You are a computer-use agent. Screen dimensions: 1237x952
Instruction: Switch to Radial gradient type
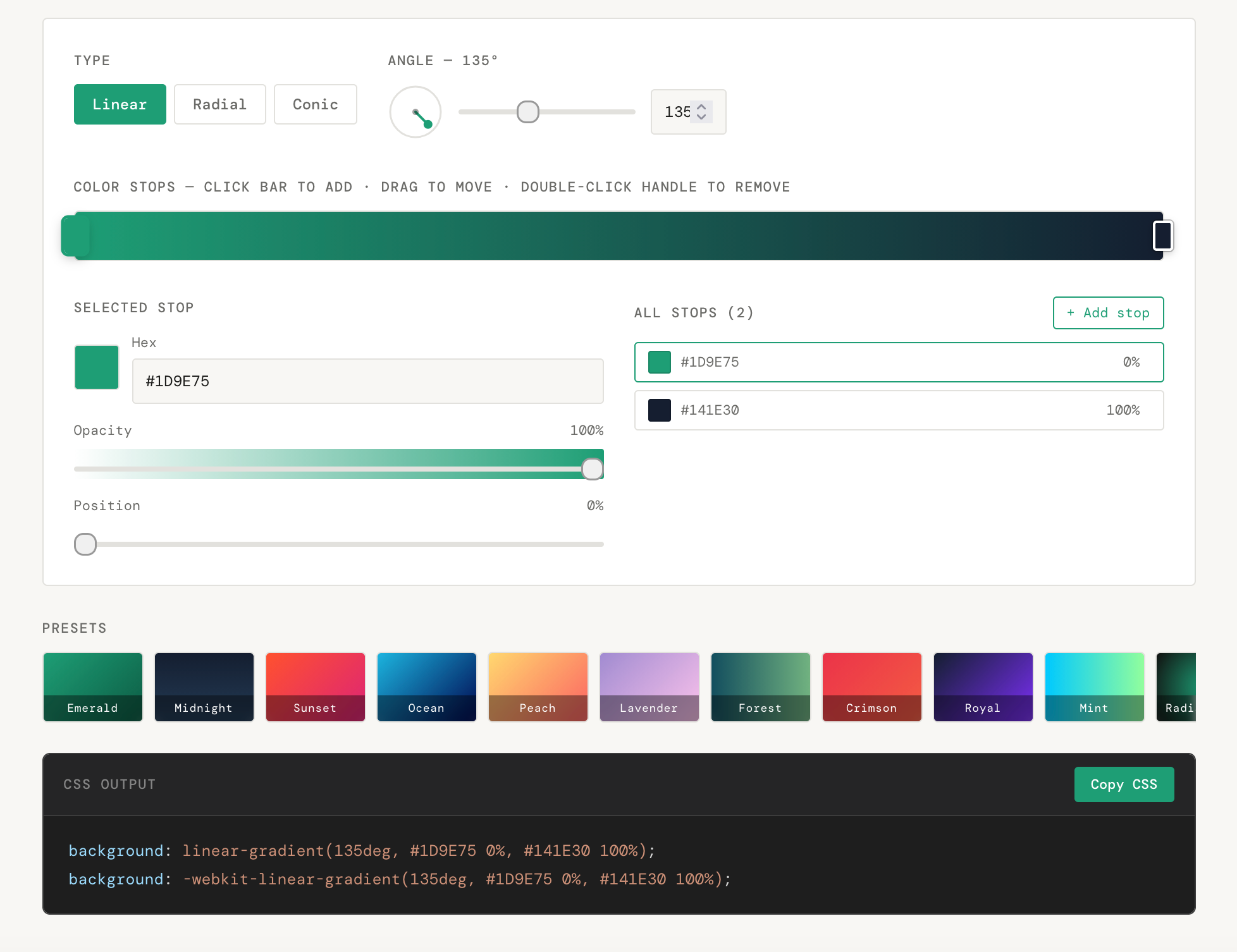(x=220, y=104)
